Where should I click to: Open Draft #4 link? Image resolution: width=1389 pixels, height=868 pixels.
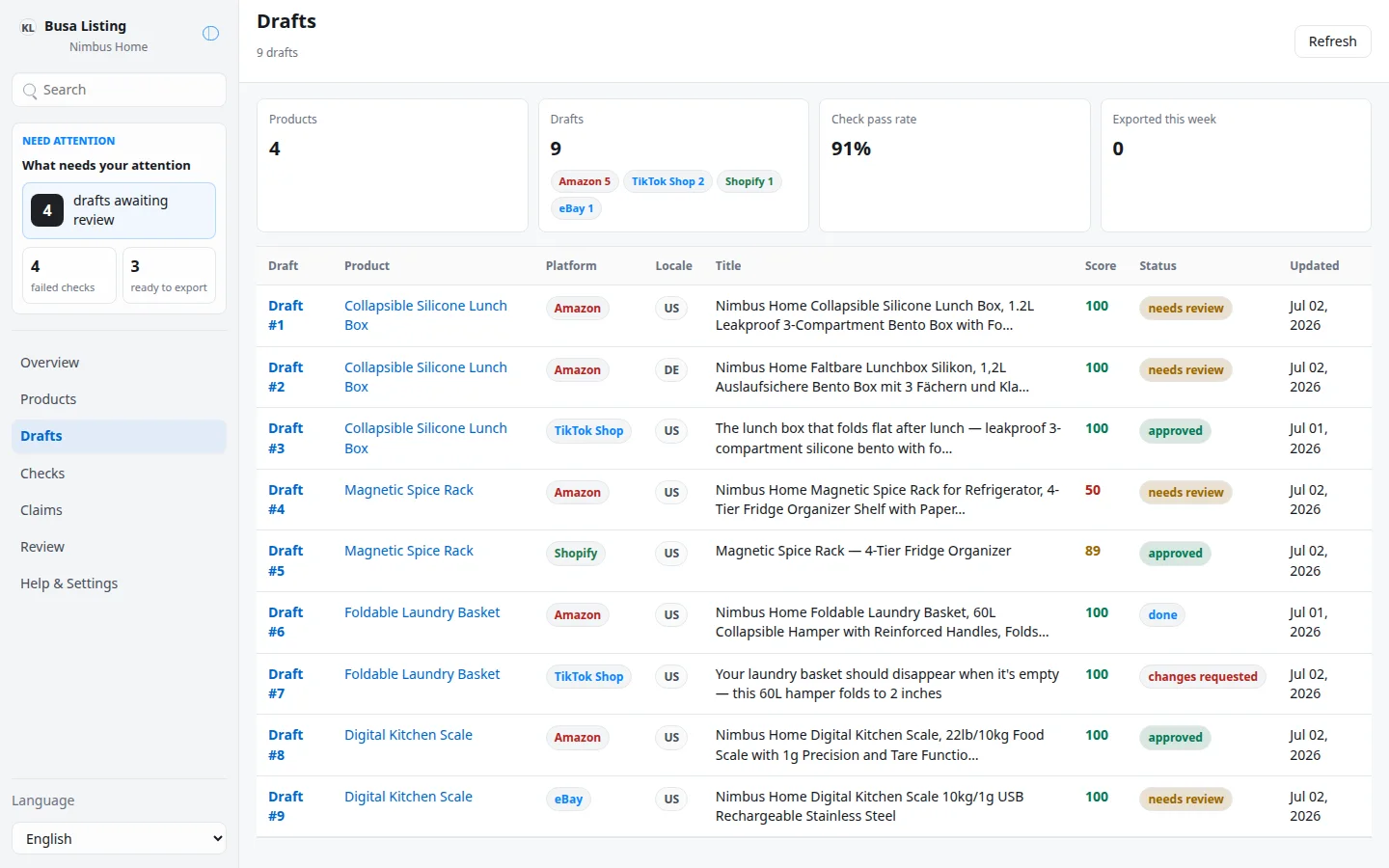(286, 500)
